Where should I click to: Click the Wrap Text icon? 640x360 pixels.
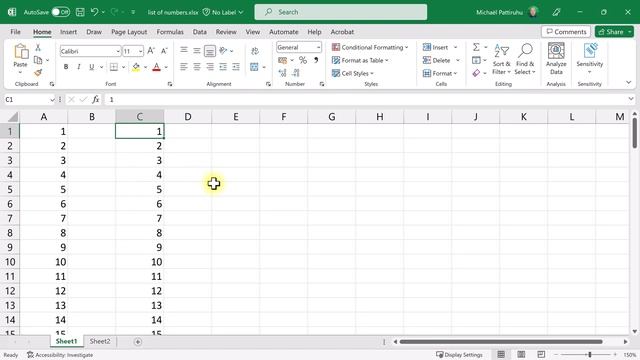[x=255, y=51]
